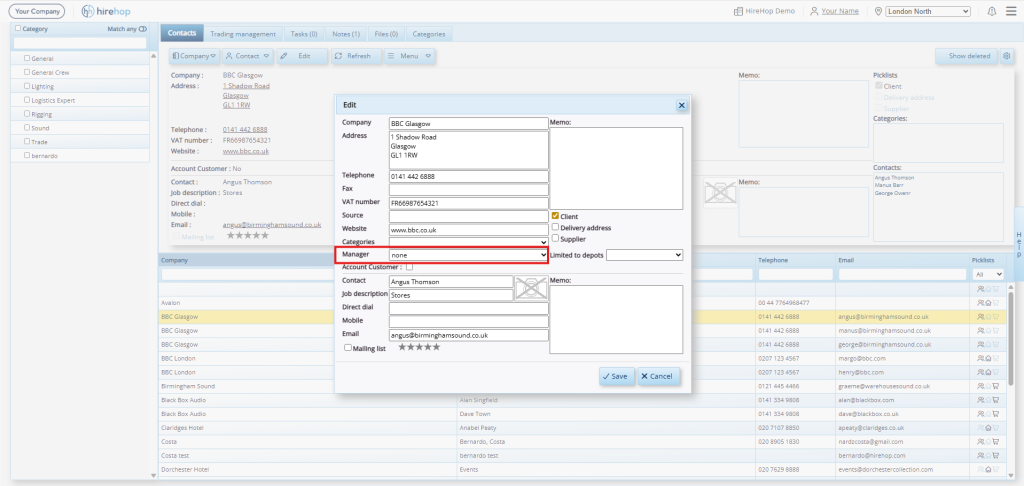Open the Manager dropdown showing none
This screenshot has width=1024, height=486.
tap(468, 255)
